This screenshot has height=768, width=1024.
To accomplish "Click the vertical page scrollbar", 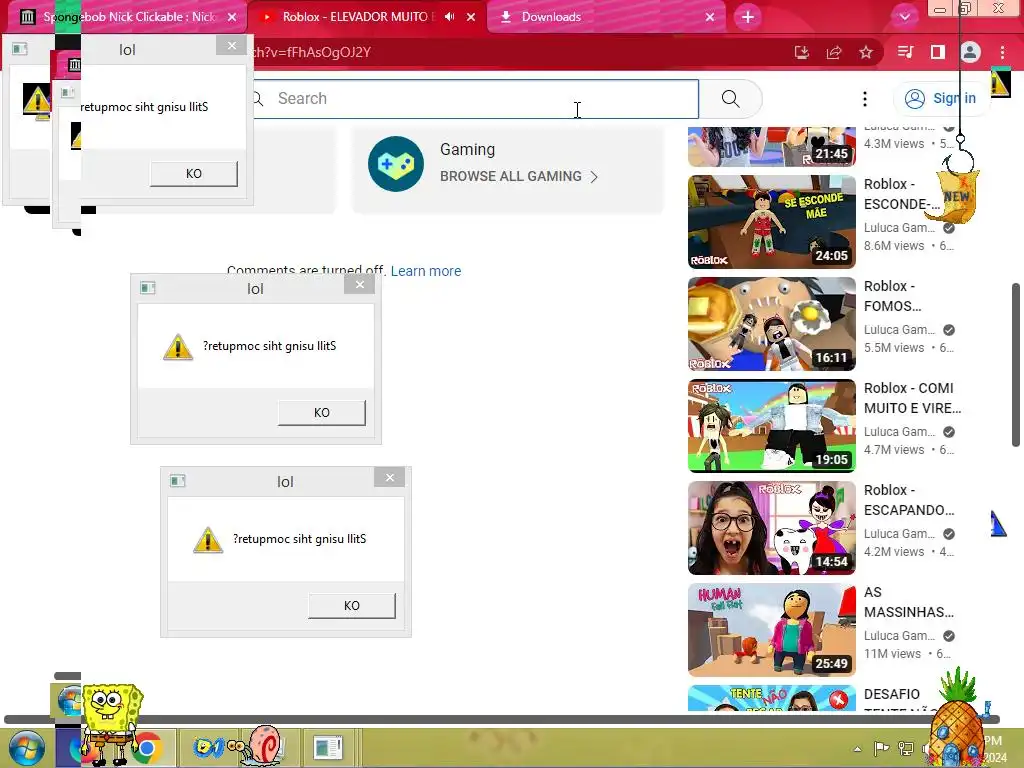I will [1016, 365].
